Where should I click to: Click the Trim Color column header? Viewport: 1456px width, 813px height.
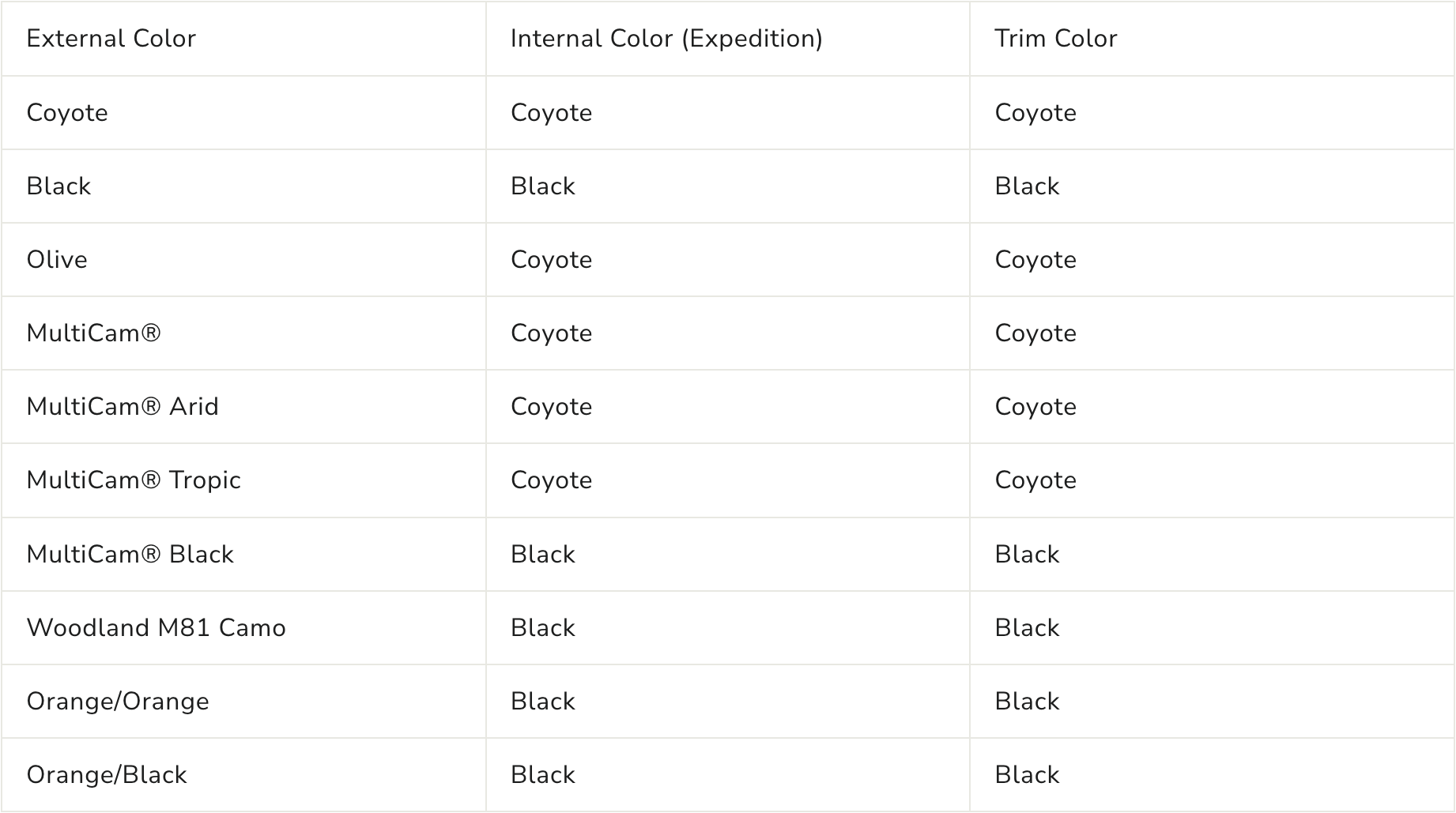pyautogui.click(x=1055, y=39)
